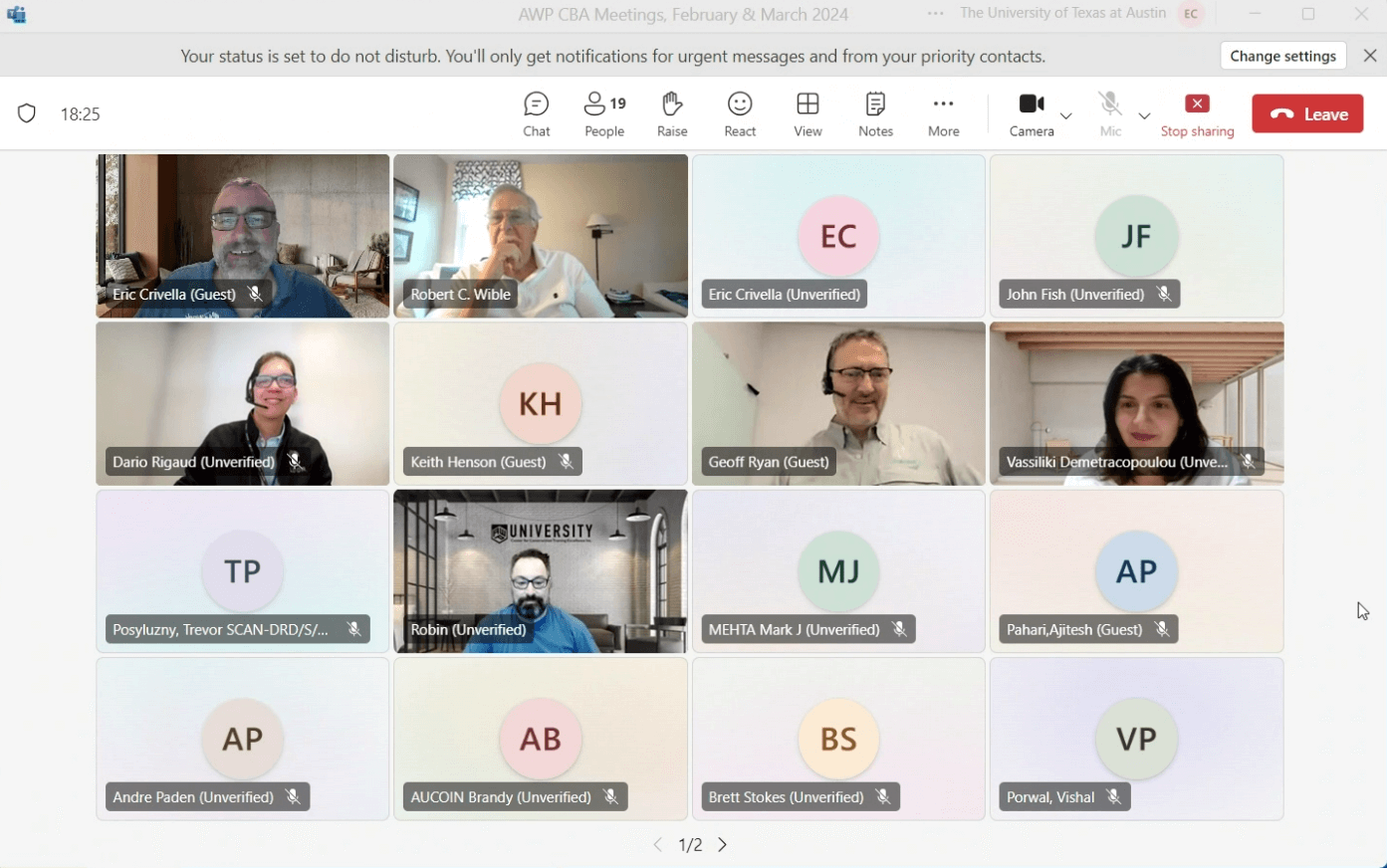Leave the meeting

click(1307, 113)
